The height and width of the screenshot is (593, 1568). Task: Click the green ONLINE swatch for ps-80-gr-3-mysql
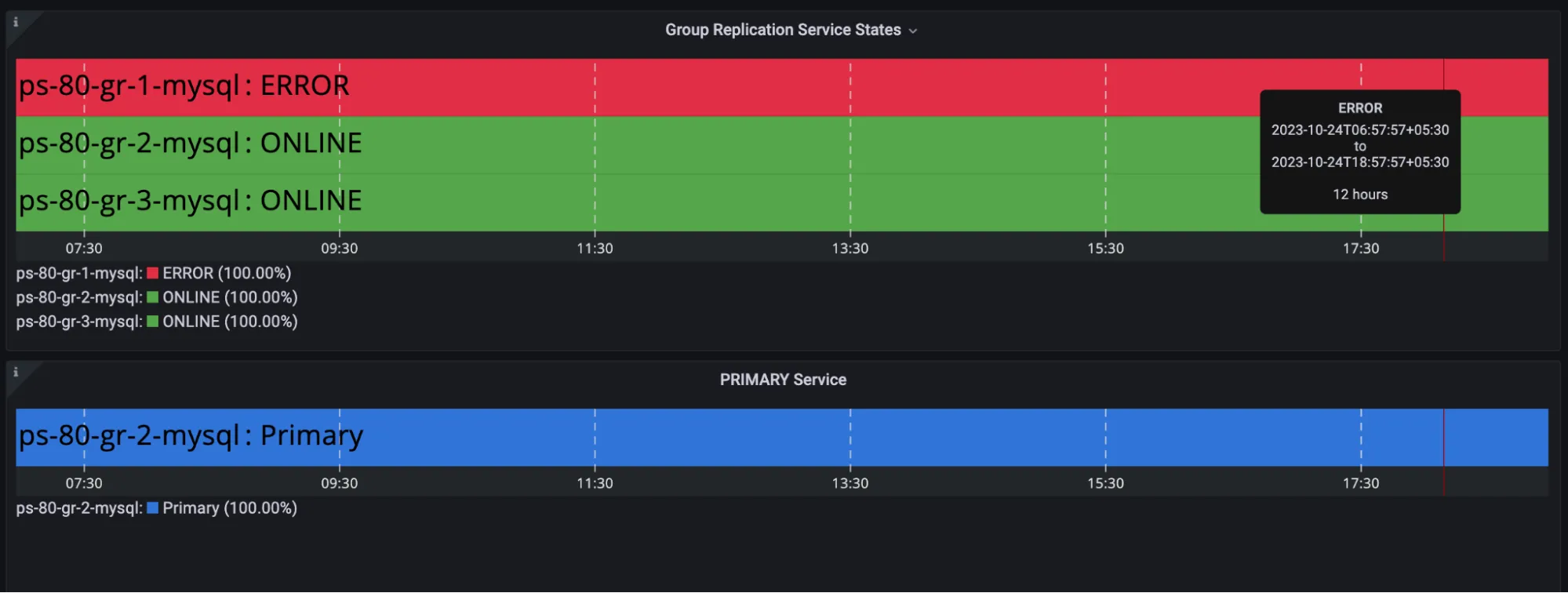click(152, 321)
